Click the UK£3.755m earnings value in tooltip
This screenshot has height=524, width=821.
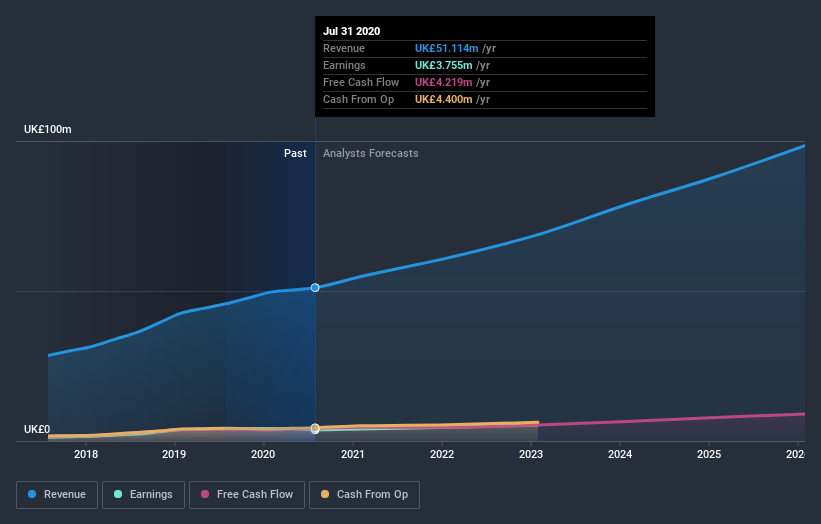click(x=443, y=65)
